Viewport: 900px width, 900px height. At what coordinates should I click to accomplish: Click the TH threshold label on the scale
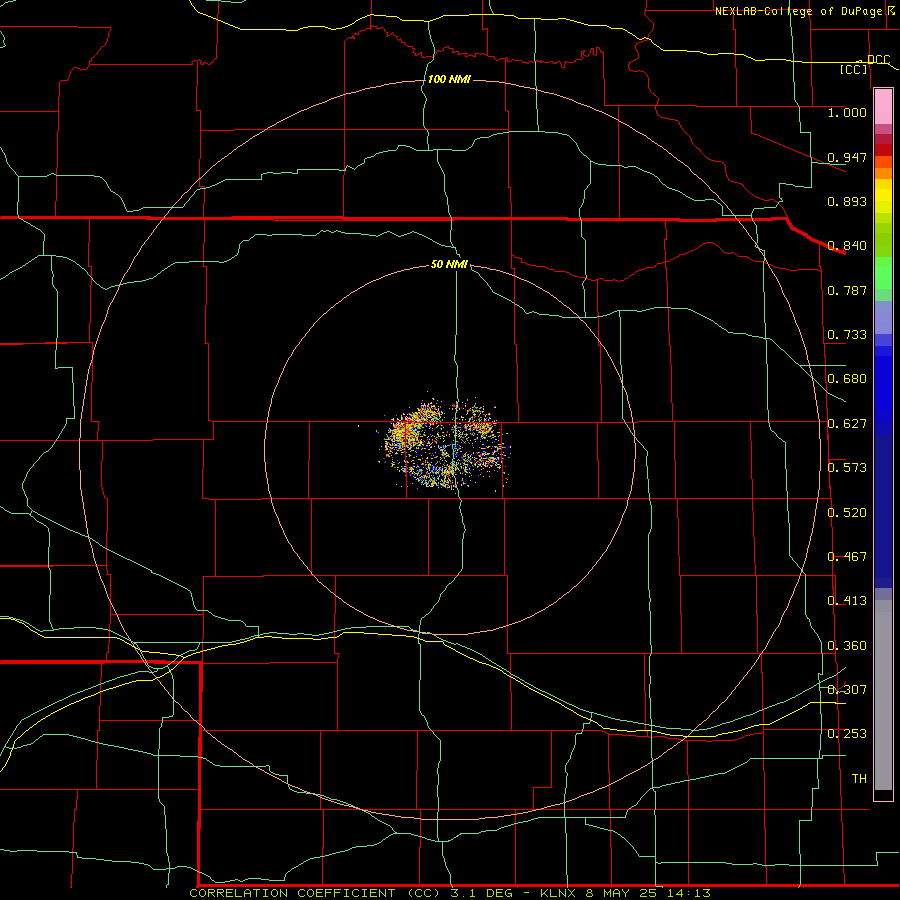859,778
